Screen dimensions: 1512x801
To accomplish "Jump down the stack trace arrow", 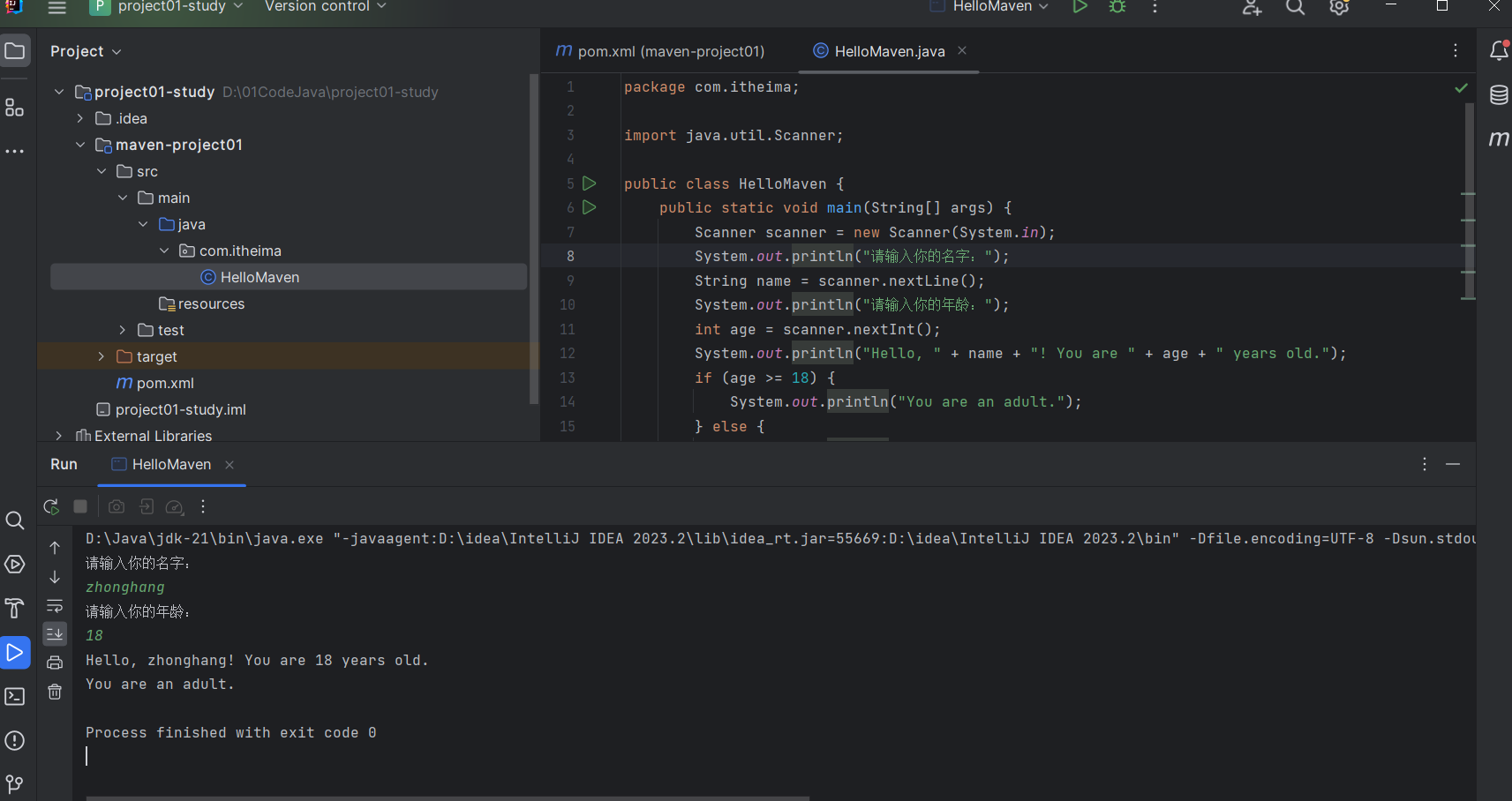I will point(55,577).
